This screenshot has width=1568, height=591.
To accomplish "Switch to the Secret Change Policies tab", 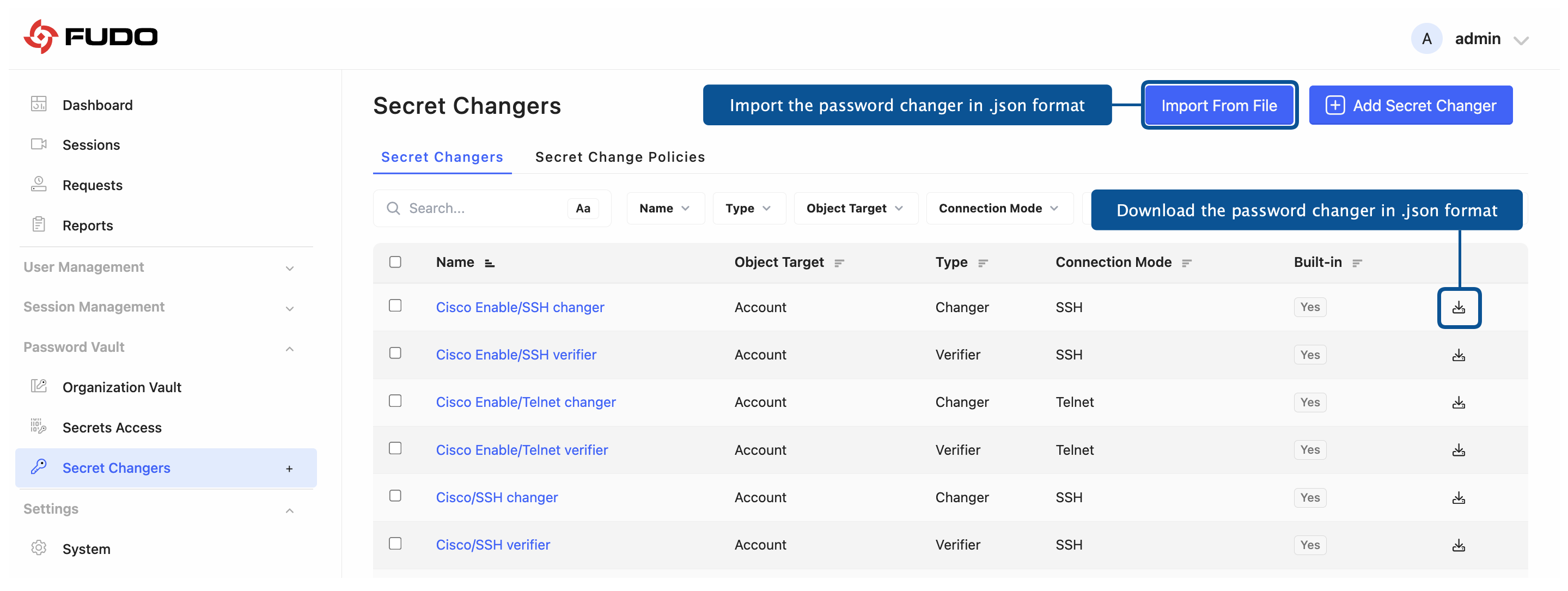I will [620, 157].
